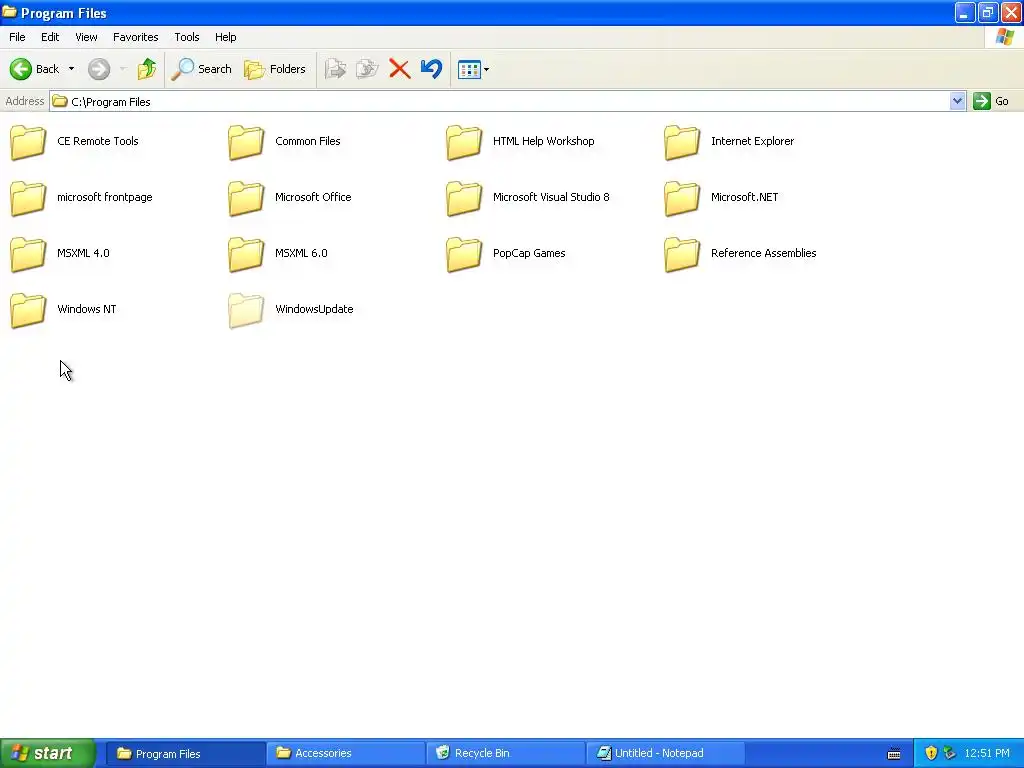Select the PopCap Games folder icon
Viewport: 1024px width, 768px height.
point(464,254)
